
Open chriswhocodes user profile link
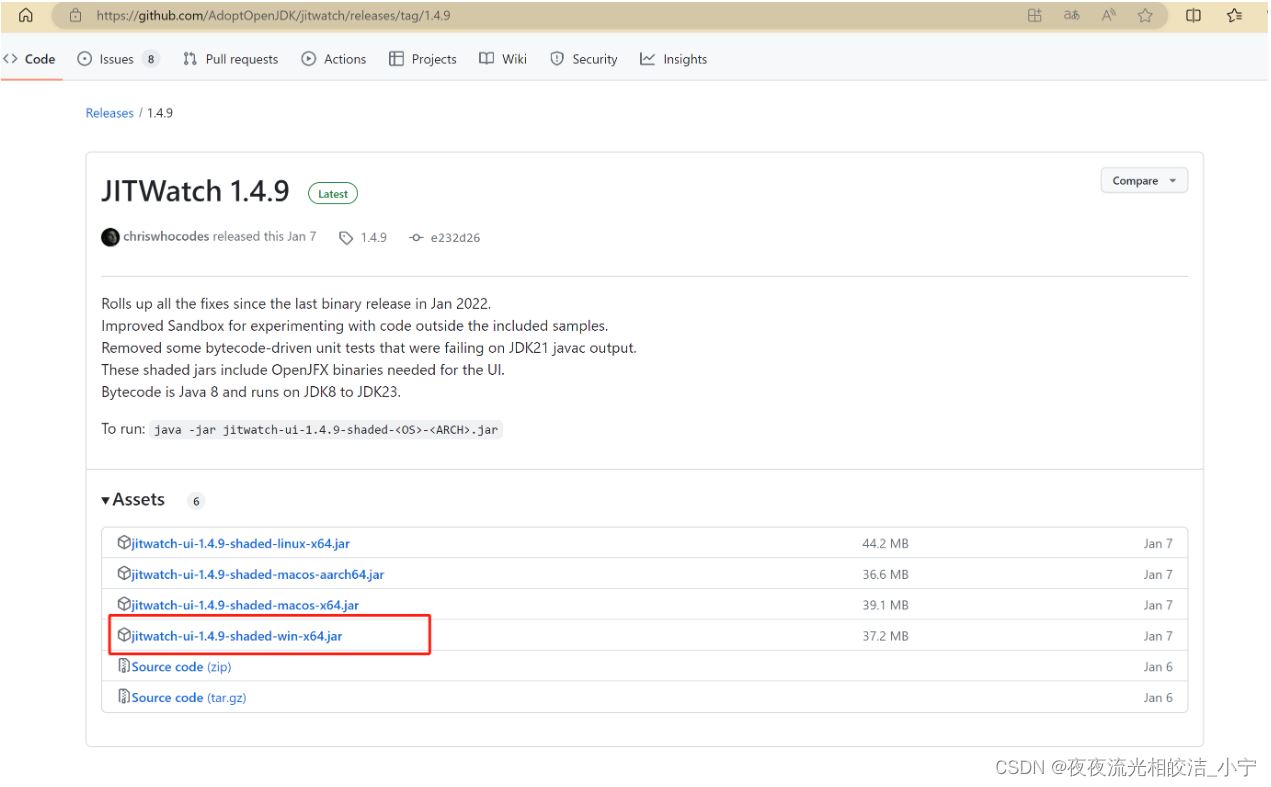coord(166,237)
